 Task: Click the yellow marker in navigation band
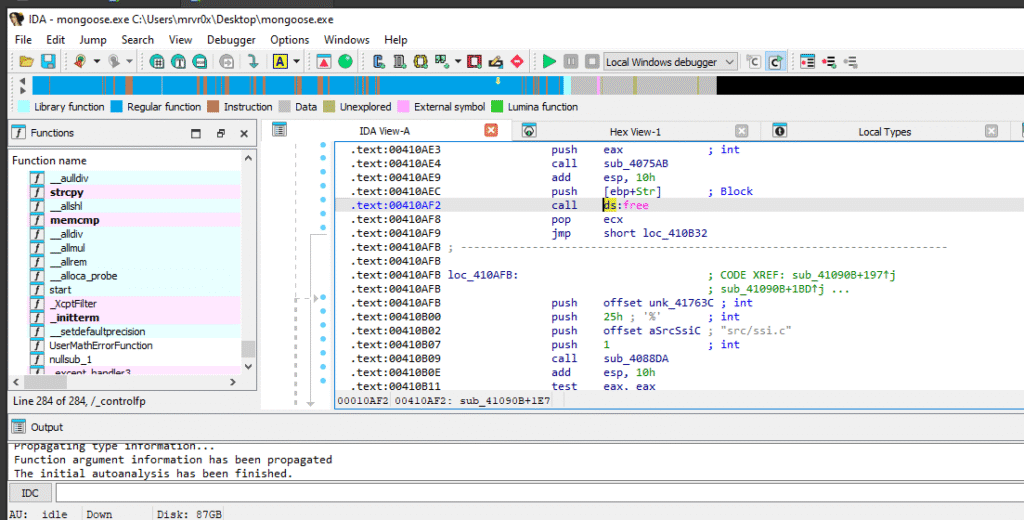click(498, 80)
